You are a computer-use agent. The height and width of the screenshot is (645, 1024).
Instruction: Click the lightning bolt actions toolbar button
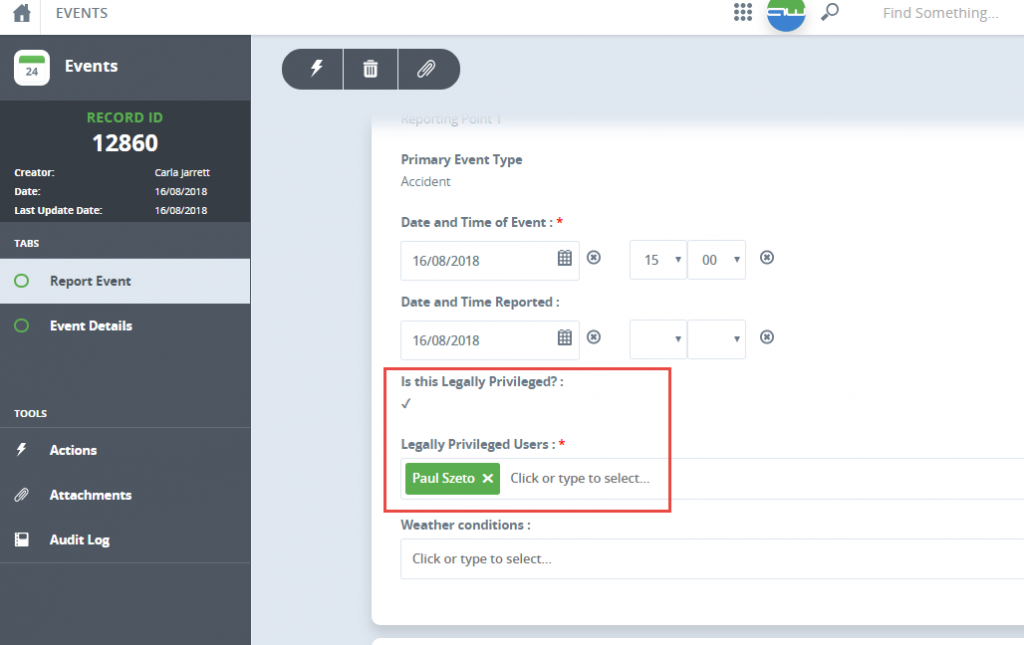pyautogui.click(x=317, y=69)
